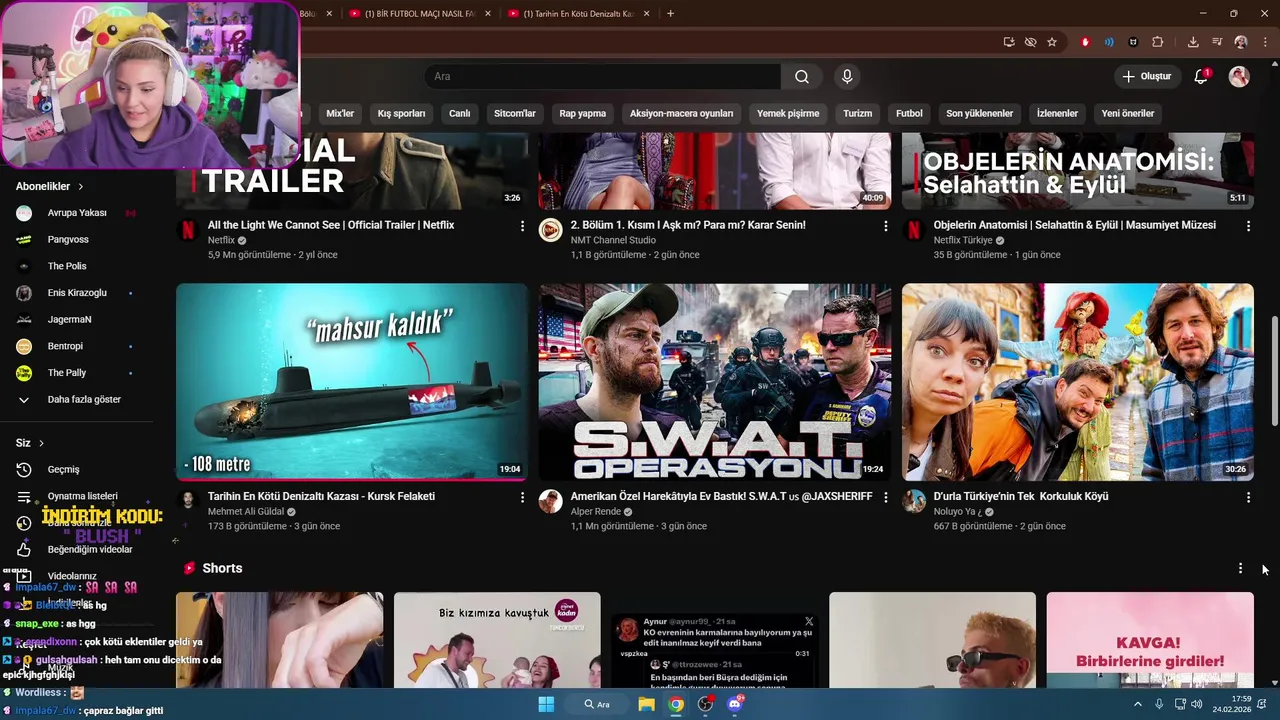Click the search magnifier button
The image size is (1280, 720).
(x=802, y=76)
